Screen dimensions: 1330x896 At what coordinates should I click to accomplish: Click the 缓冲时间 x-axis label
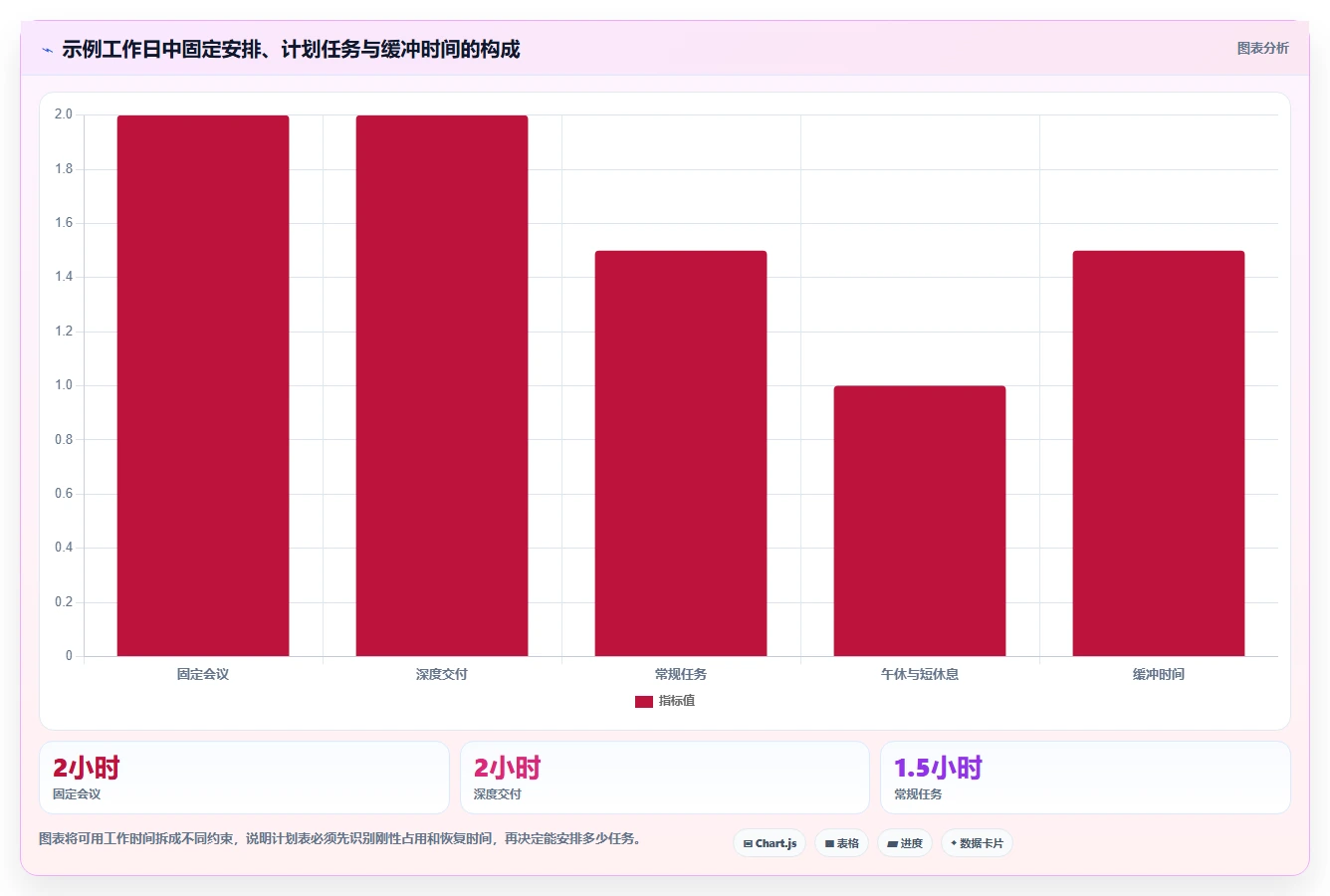click(x=1159, y=674)
